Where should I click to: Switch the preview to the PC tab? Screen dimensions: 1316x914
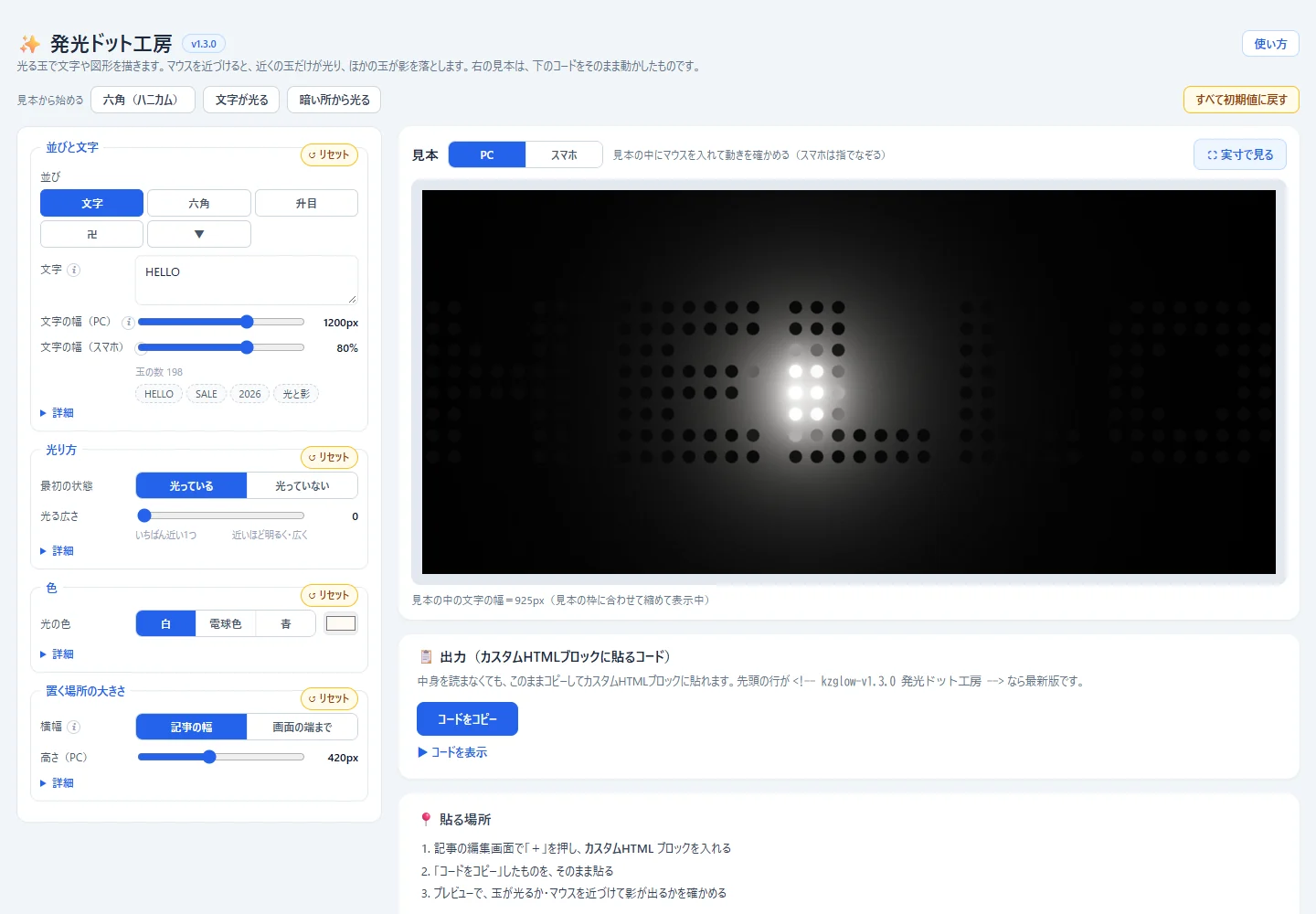pyautogui.click(x=487, y=154)
